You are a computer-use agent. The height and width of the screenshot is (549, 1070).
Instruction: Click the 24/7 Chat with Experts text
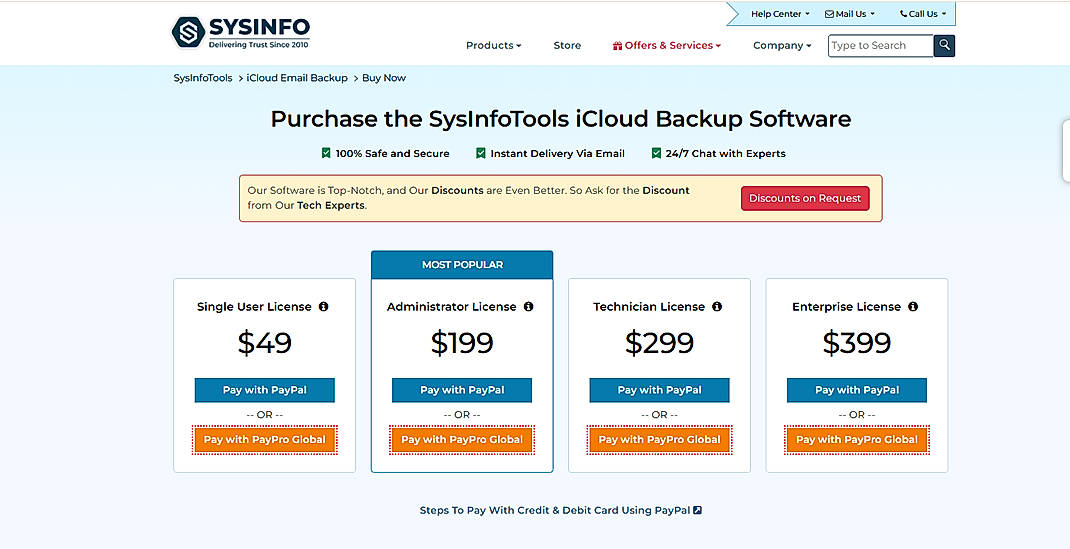(725, 153)
